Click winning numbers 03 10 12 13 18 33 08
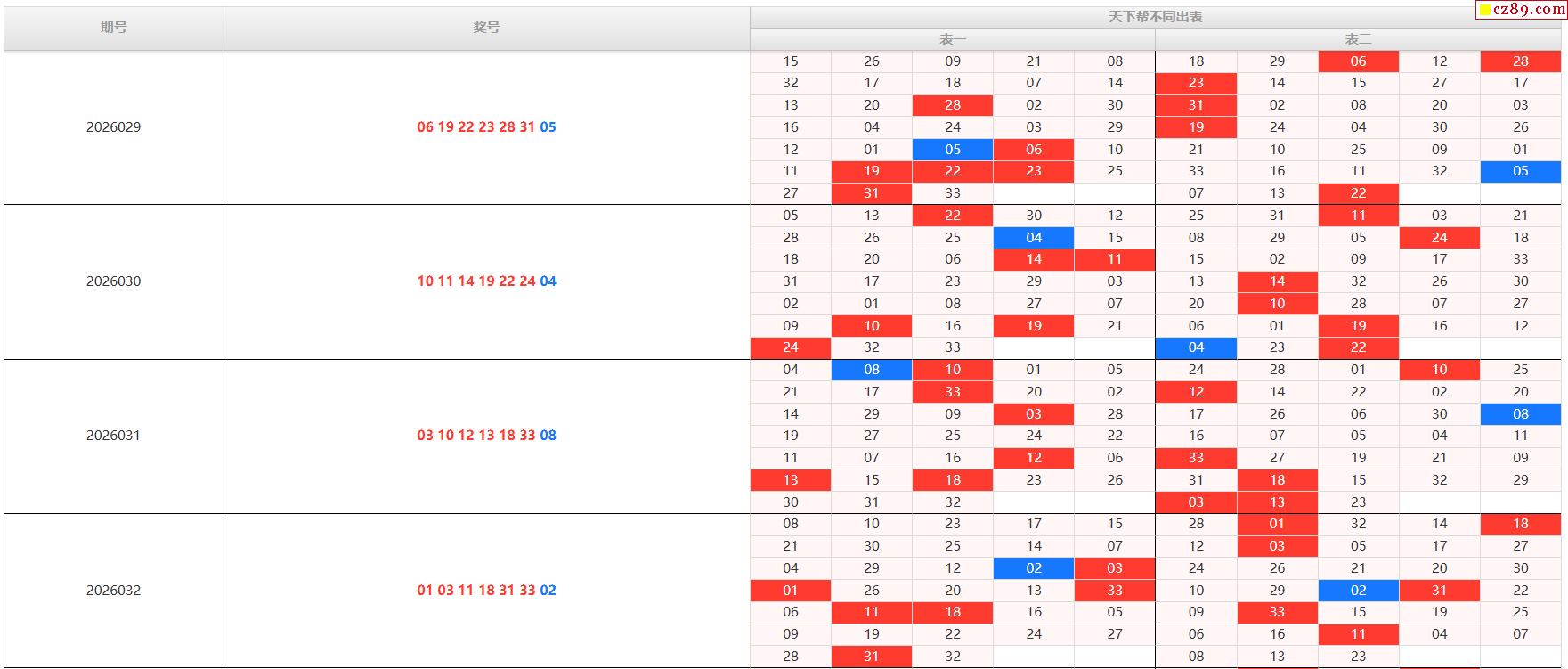Screen dimensions: 1568x669 click(x=486, y=436)
